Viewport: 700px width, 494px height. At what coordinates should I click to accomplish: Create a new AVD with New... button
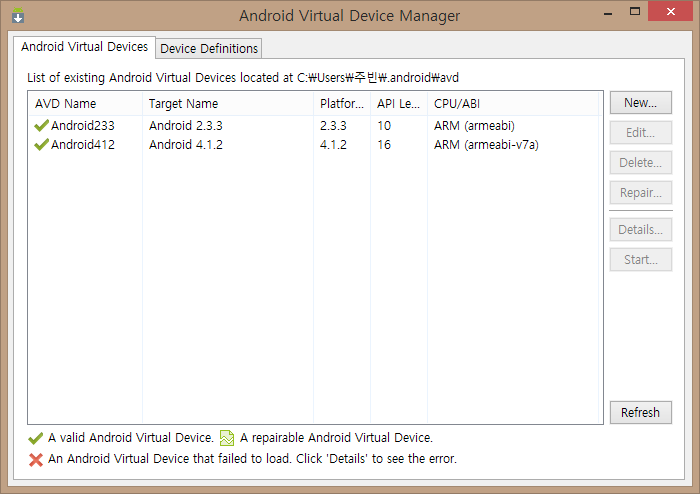click(x=641, y=103)
